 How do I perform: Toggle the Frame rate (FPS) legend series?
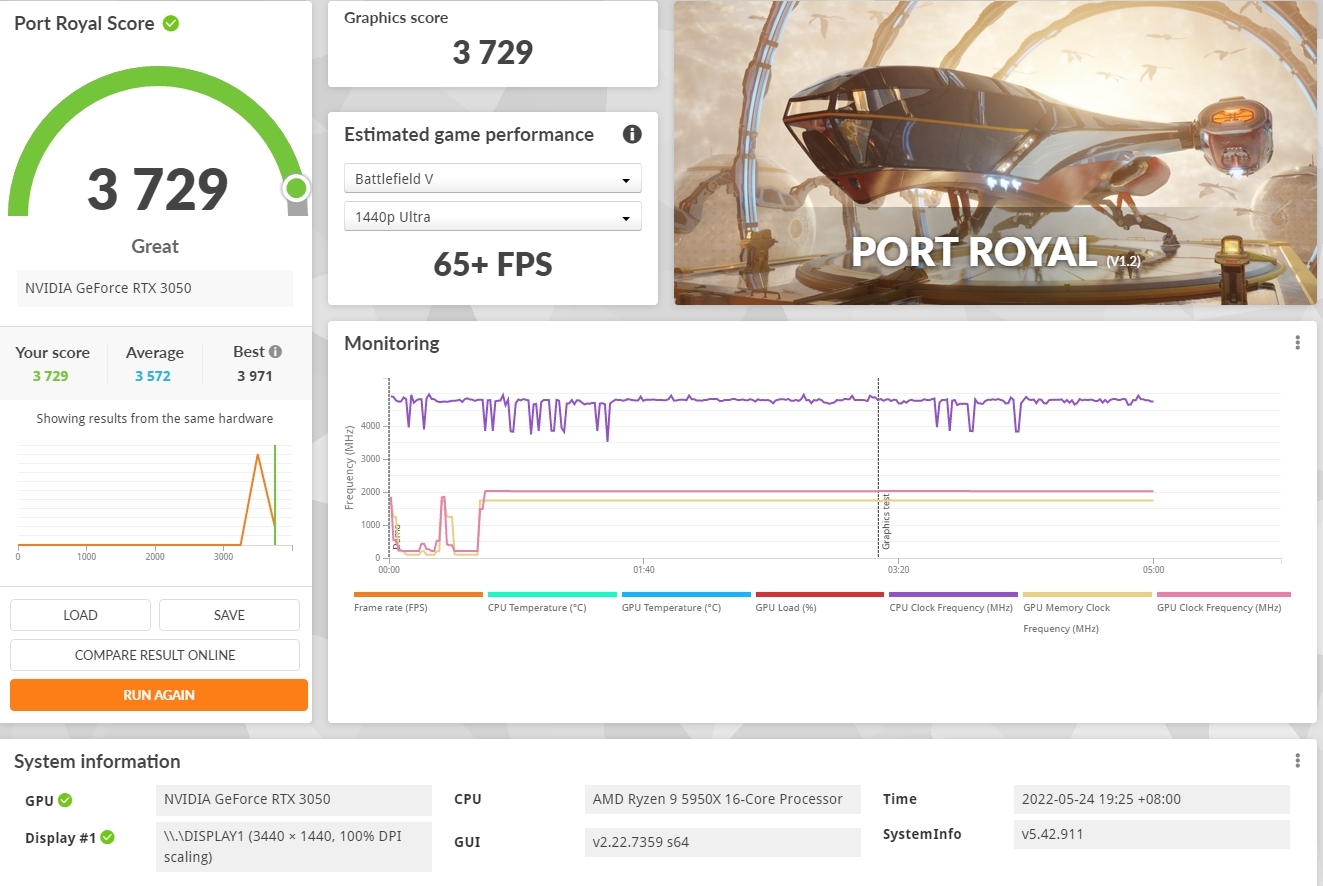click(x=418, y=602)
